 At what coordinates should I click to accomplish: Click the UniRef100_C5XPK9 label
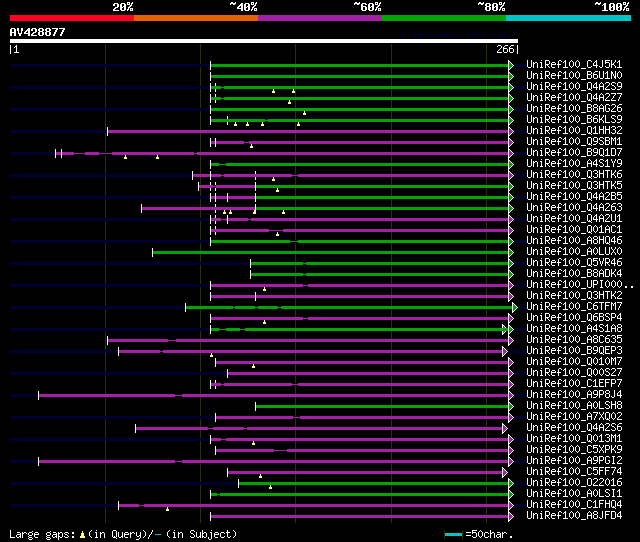pyautogui.click(x=574, y=450)
